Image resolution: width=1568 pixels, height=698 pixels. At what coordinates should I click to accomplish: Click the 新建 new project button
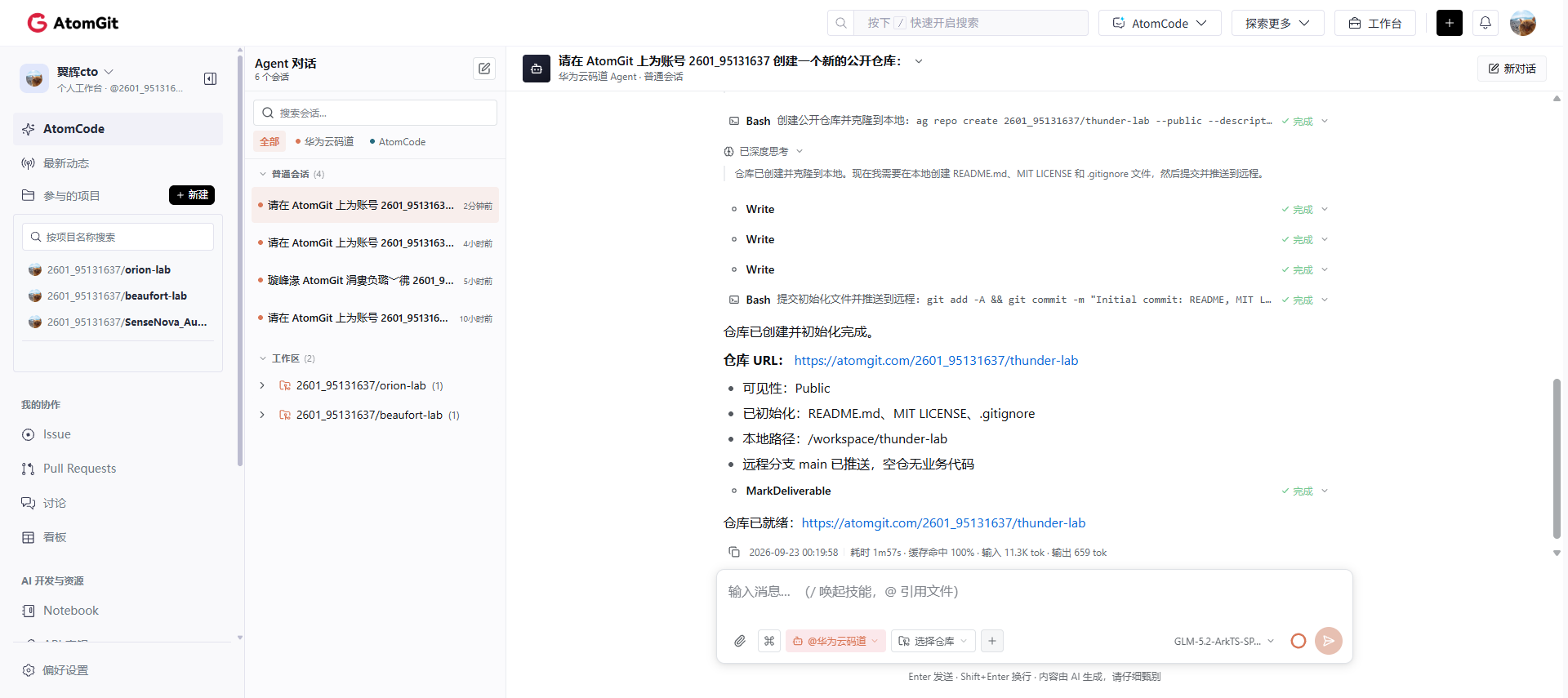[192, 195]
